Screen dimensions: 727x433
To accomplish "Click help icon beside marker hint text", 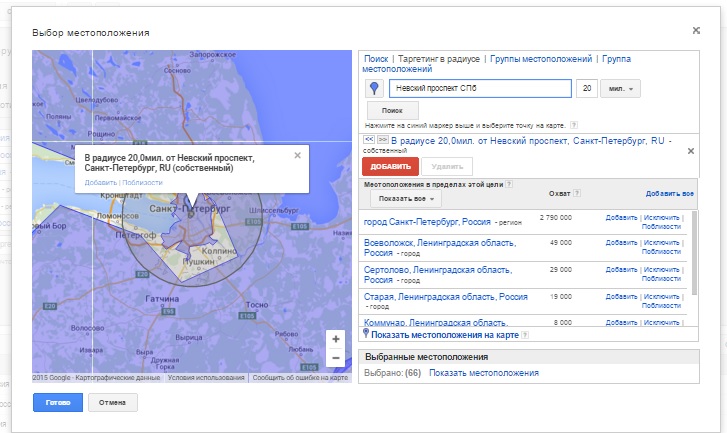I will coord(574,125).
